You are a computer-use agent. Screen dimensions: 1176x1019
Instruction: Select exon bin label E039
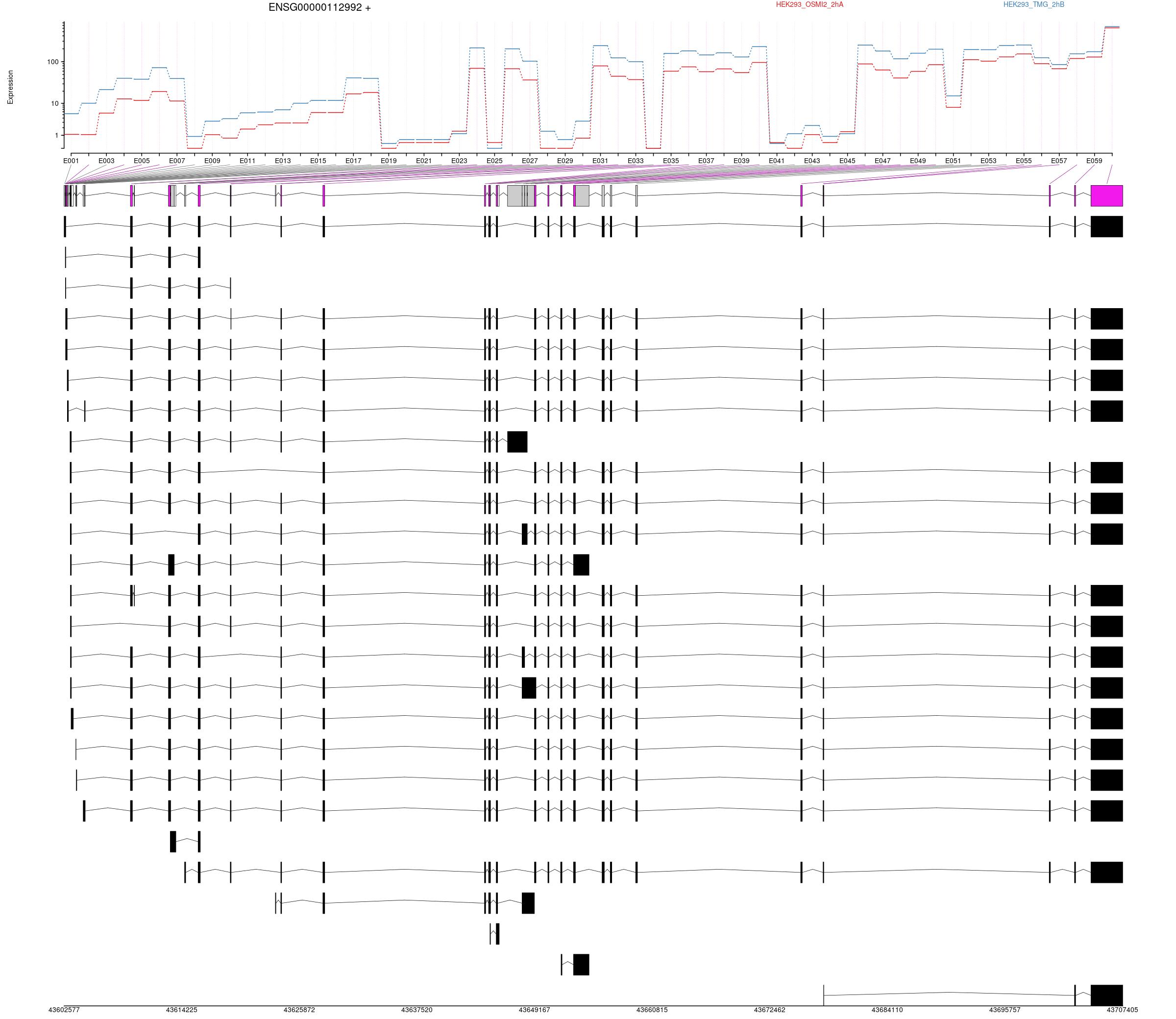coord(741,161)
